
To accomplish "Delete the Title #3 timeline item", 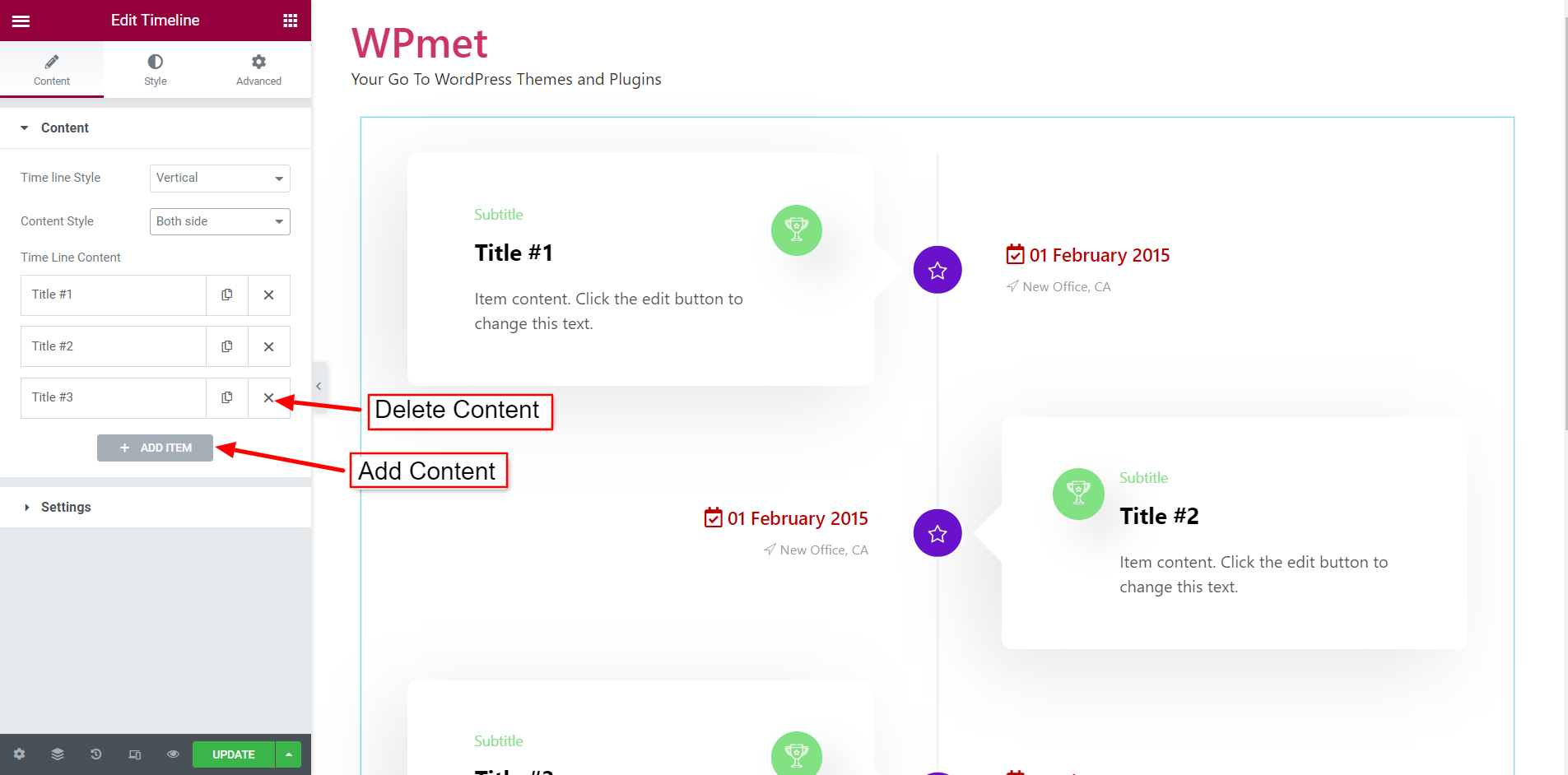I will 268,398.
